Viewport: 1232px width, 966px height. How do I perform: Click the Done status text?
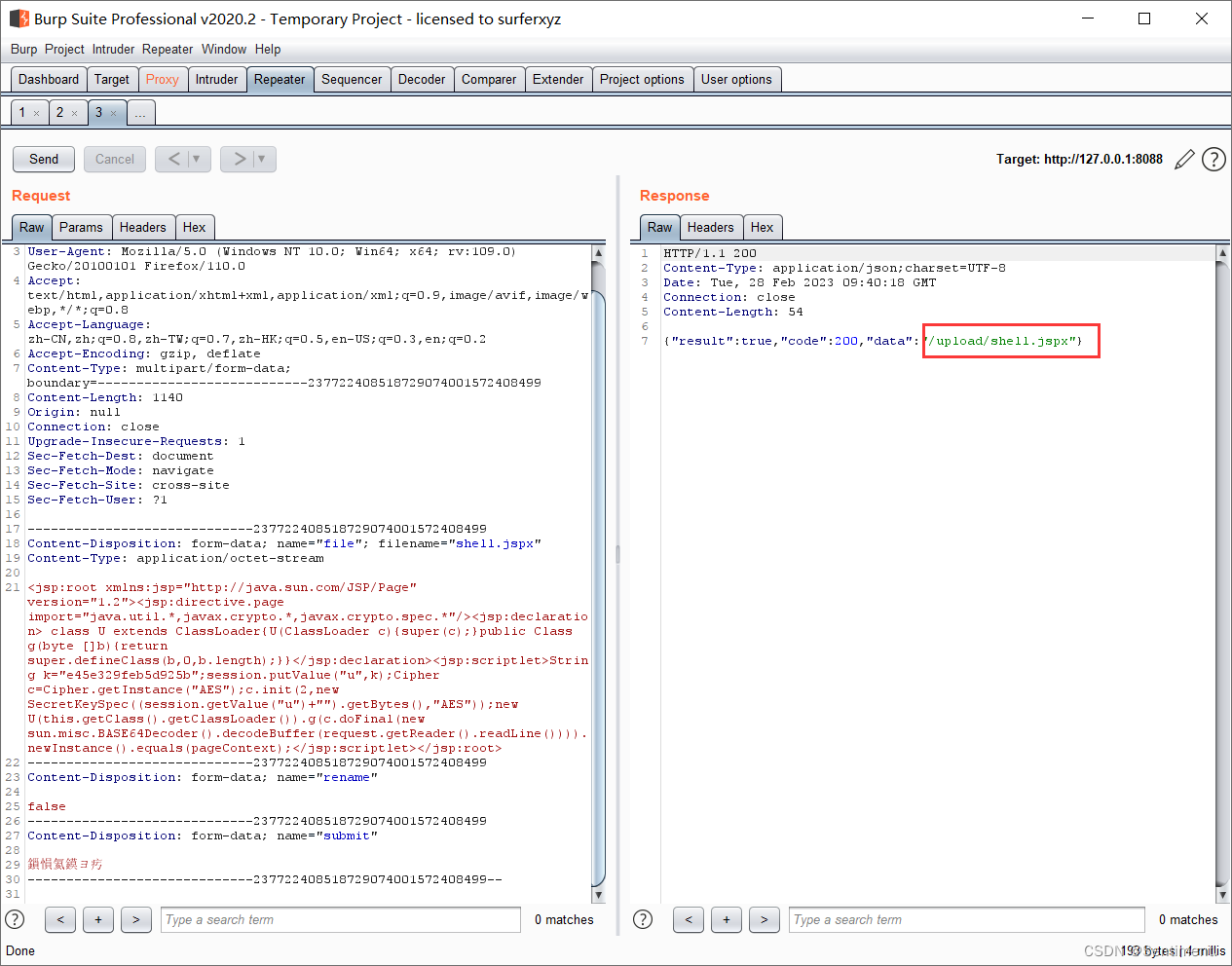point(20,950)
